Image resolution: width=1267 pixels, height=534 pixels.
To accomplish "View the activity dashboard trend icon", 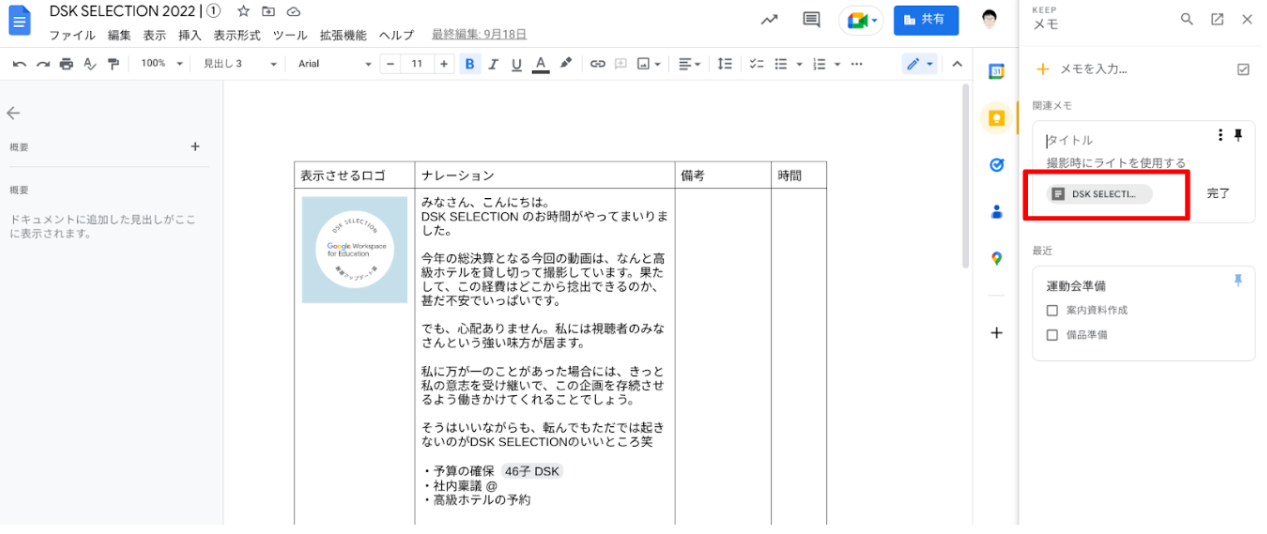I will [769, 20].
